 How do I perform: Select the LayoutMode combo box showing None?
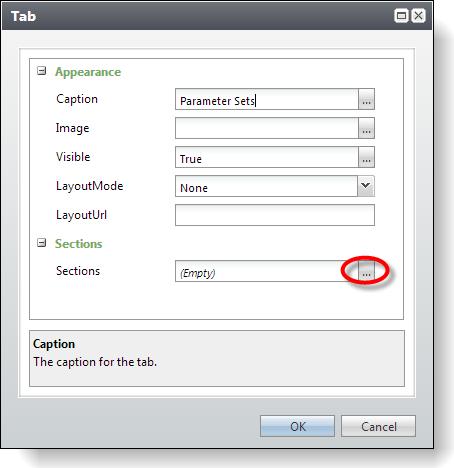point(275,186)
